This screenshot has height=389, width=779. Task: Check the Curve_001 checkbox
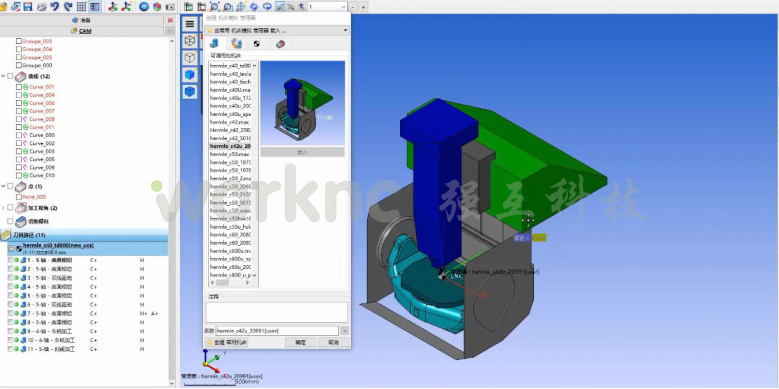tap(19, 87)
